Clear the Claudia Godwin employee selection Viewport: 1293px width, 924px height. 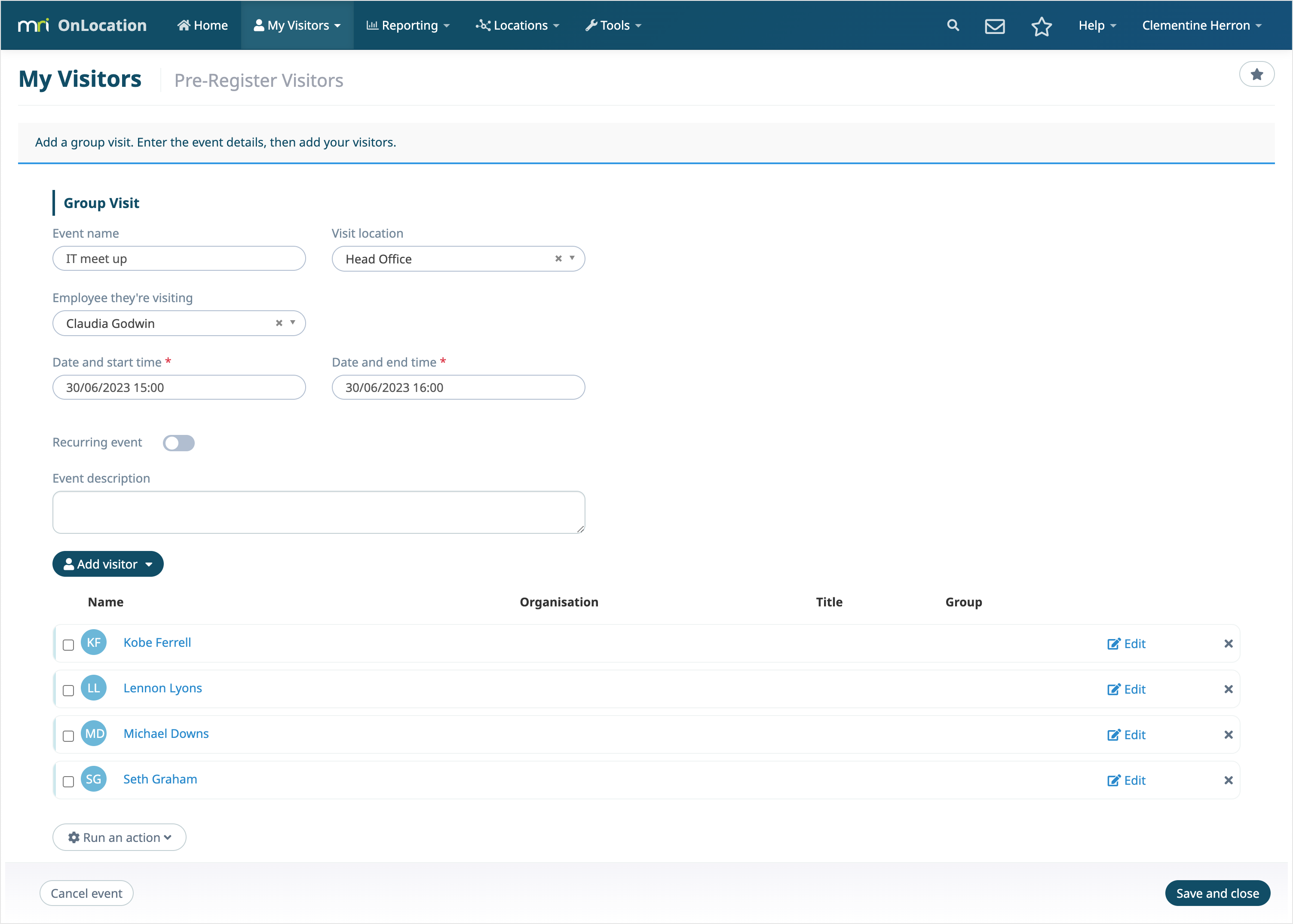(279, 323)
